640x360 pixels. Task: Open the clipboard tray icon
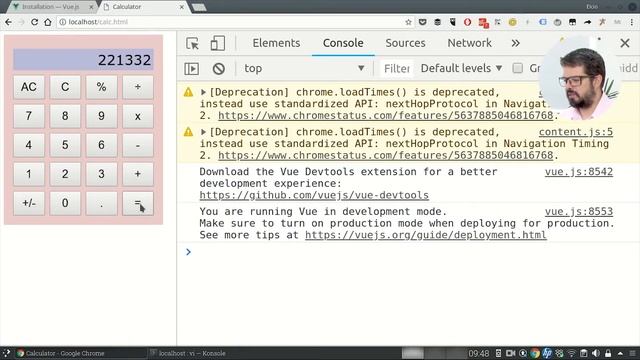[584, 353]
